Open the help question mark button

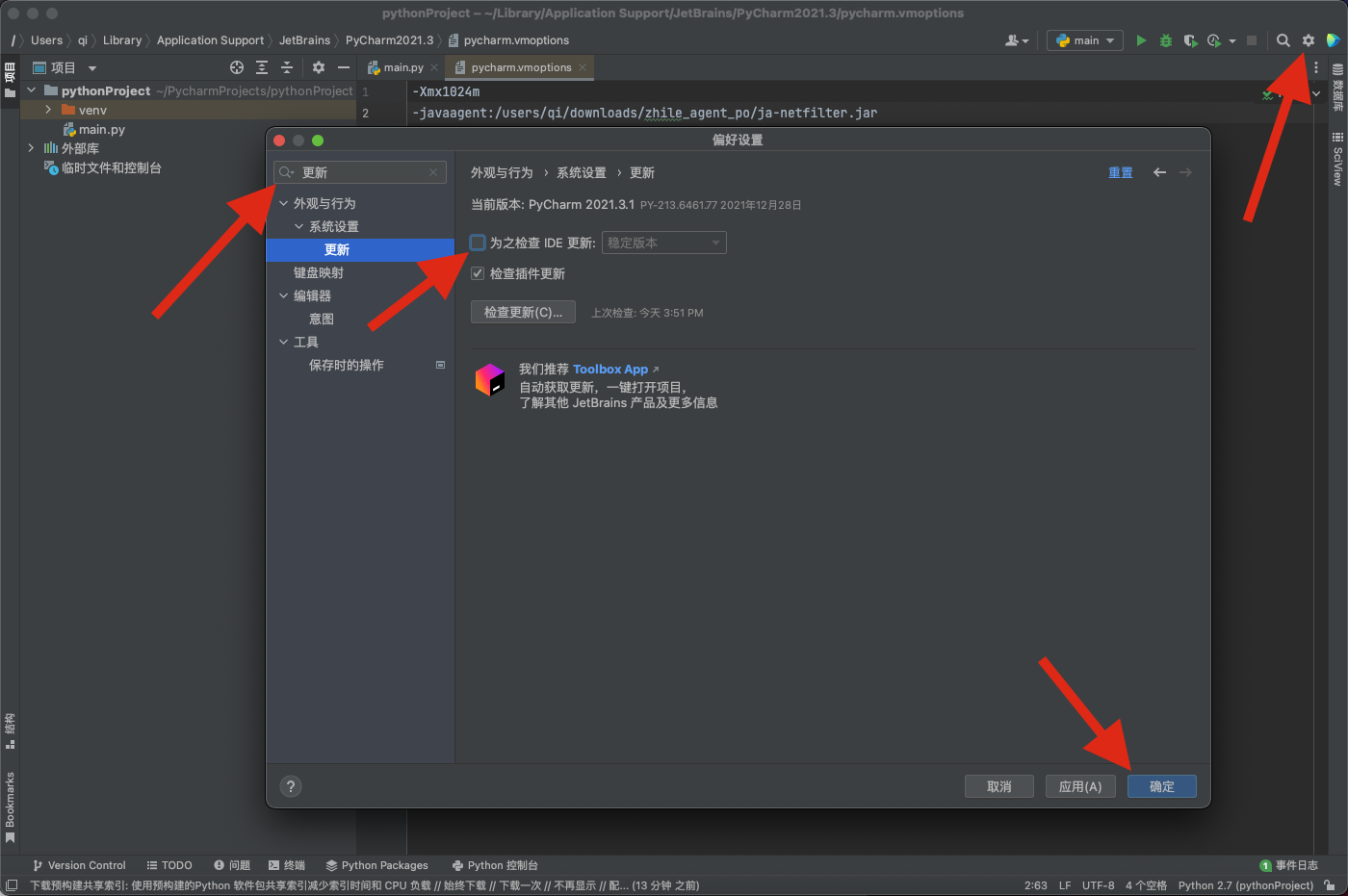click(291, 786)
